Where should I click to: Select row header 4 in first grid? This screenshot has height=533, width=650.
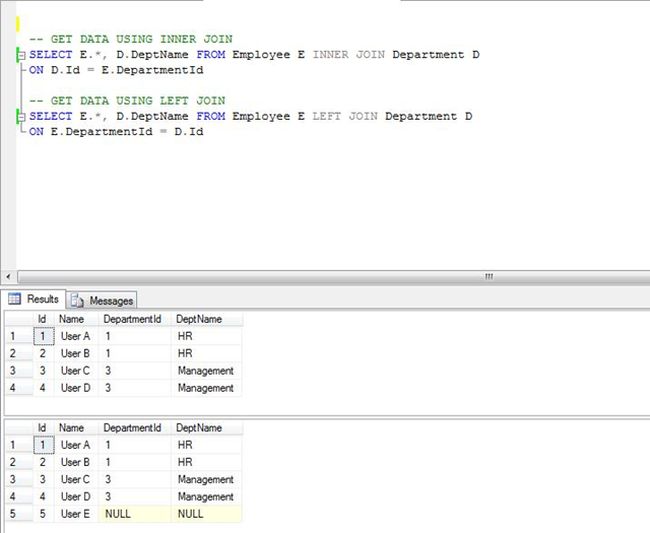pyautogui.click(x=19, y=388)
